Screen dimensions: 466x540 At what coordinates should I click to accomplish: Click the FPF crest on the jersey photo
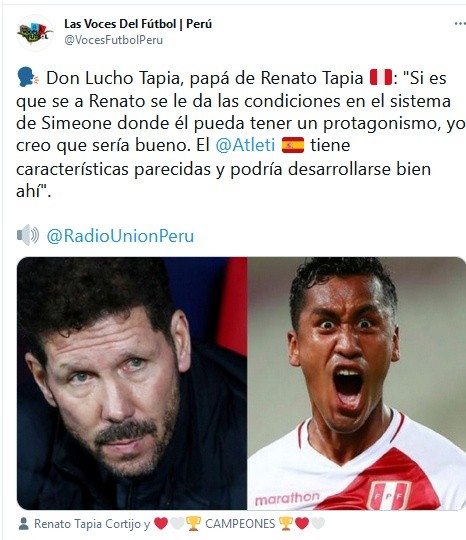pos(389,495)
